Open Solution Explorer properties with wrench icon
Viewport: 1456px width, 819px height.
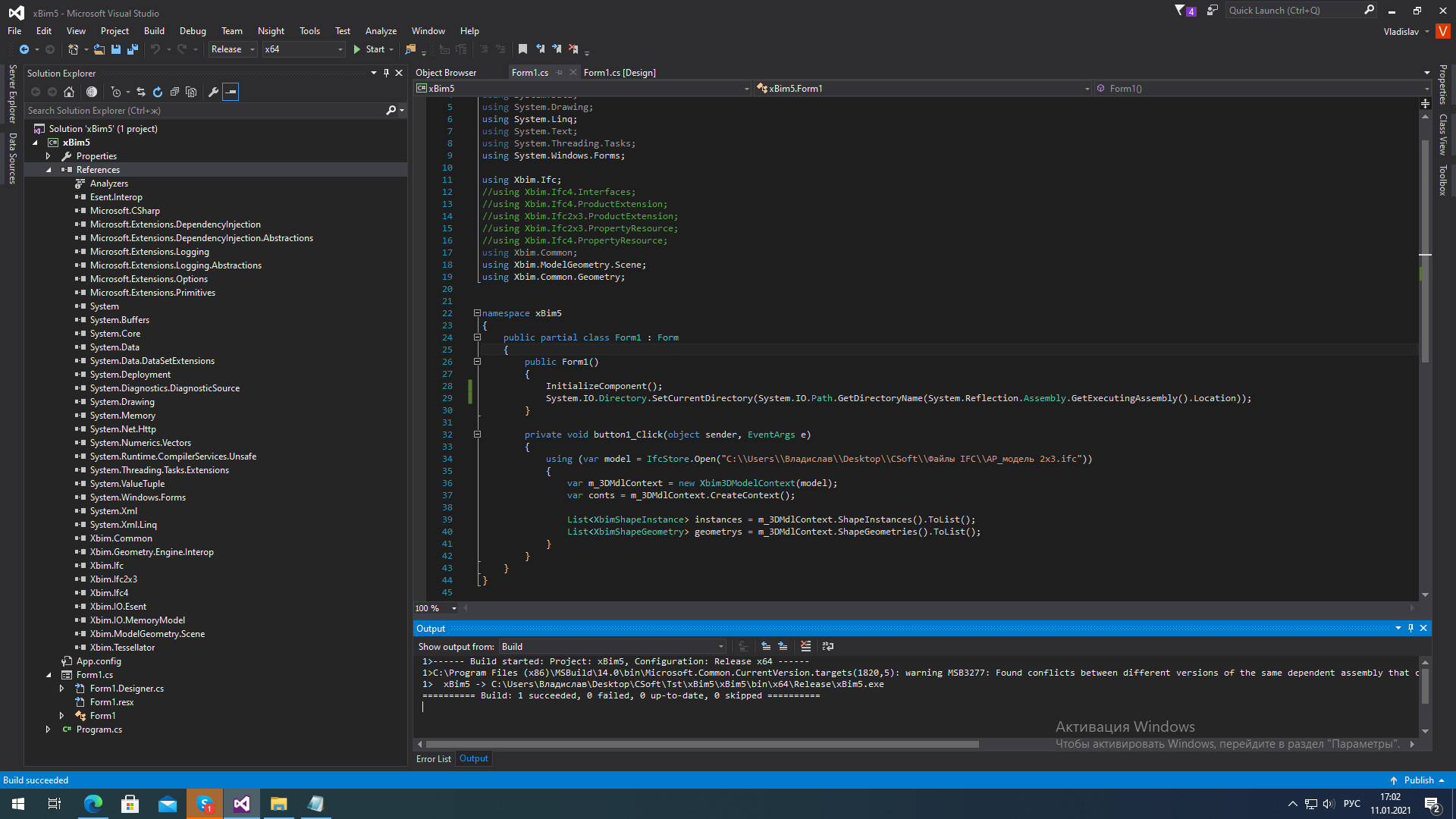pos(214,92)
